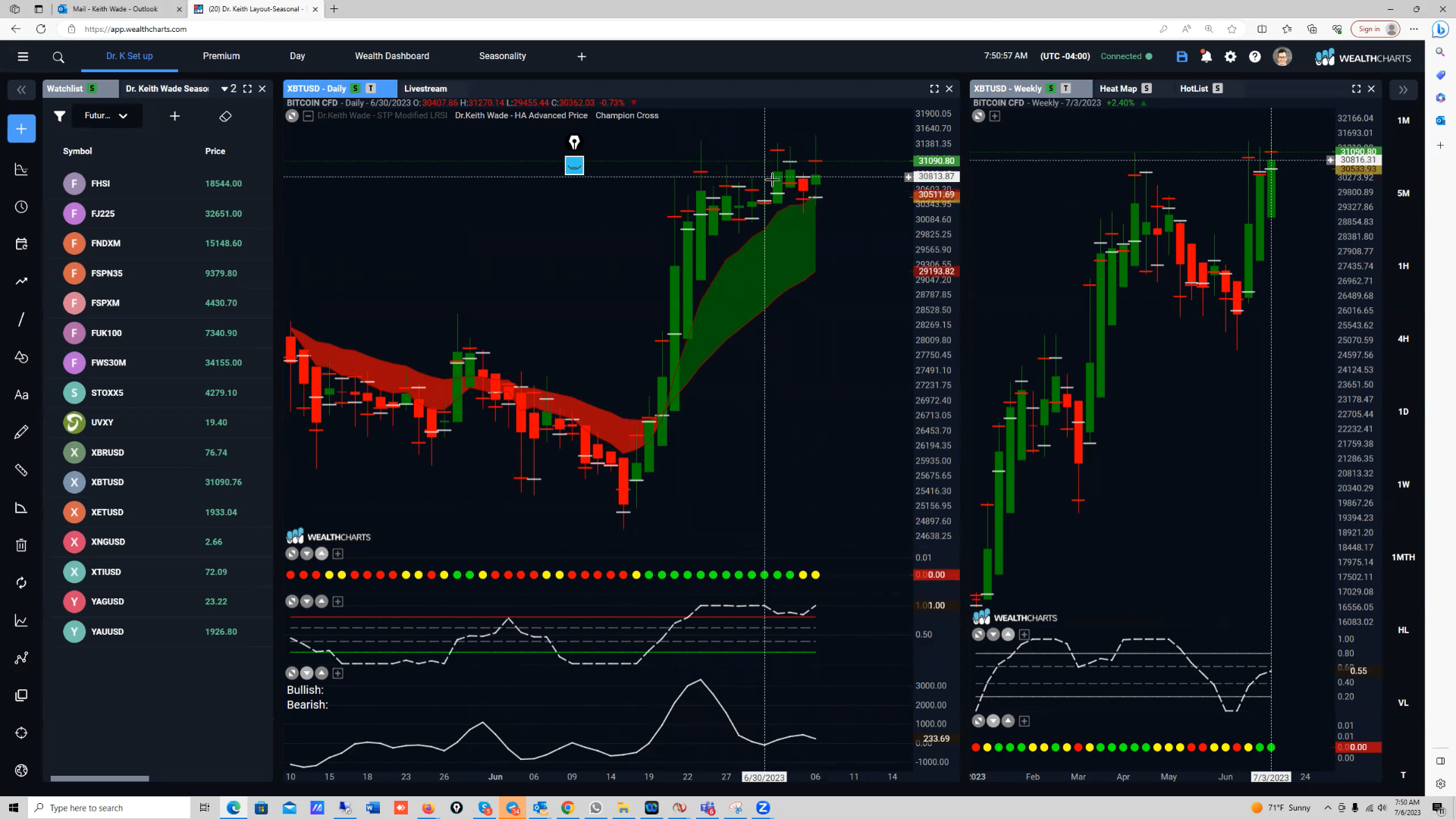Add a symbol with the Watchlist plus icon
Screen dimensions: 1456x819
coord(174,116)
